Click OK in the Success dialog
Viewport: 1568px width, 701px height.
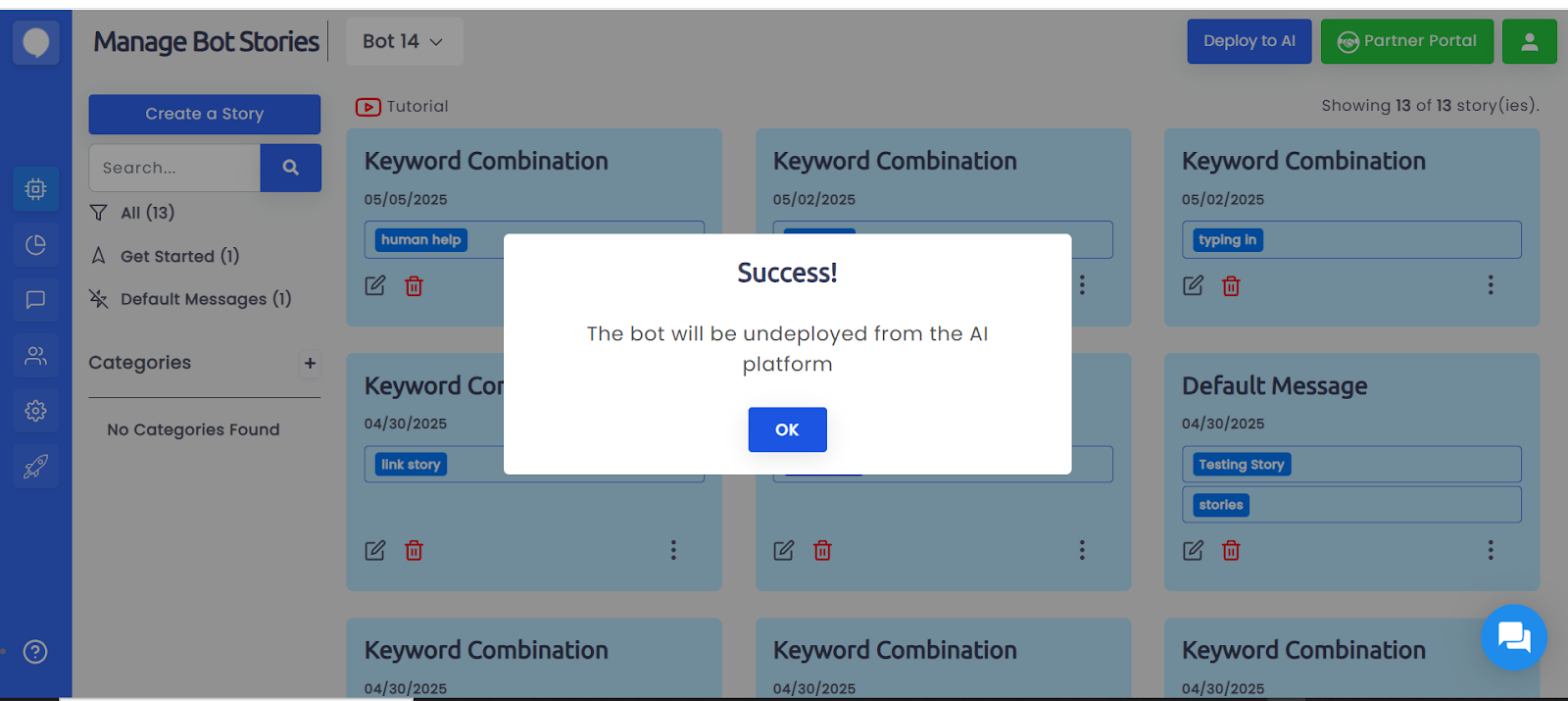pos(787,429)
